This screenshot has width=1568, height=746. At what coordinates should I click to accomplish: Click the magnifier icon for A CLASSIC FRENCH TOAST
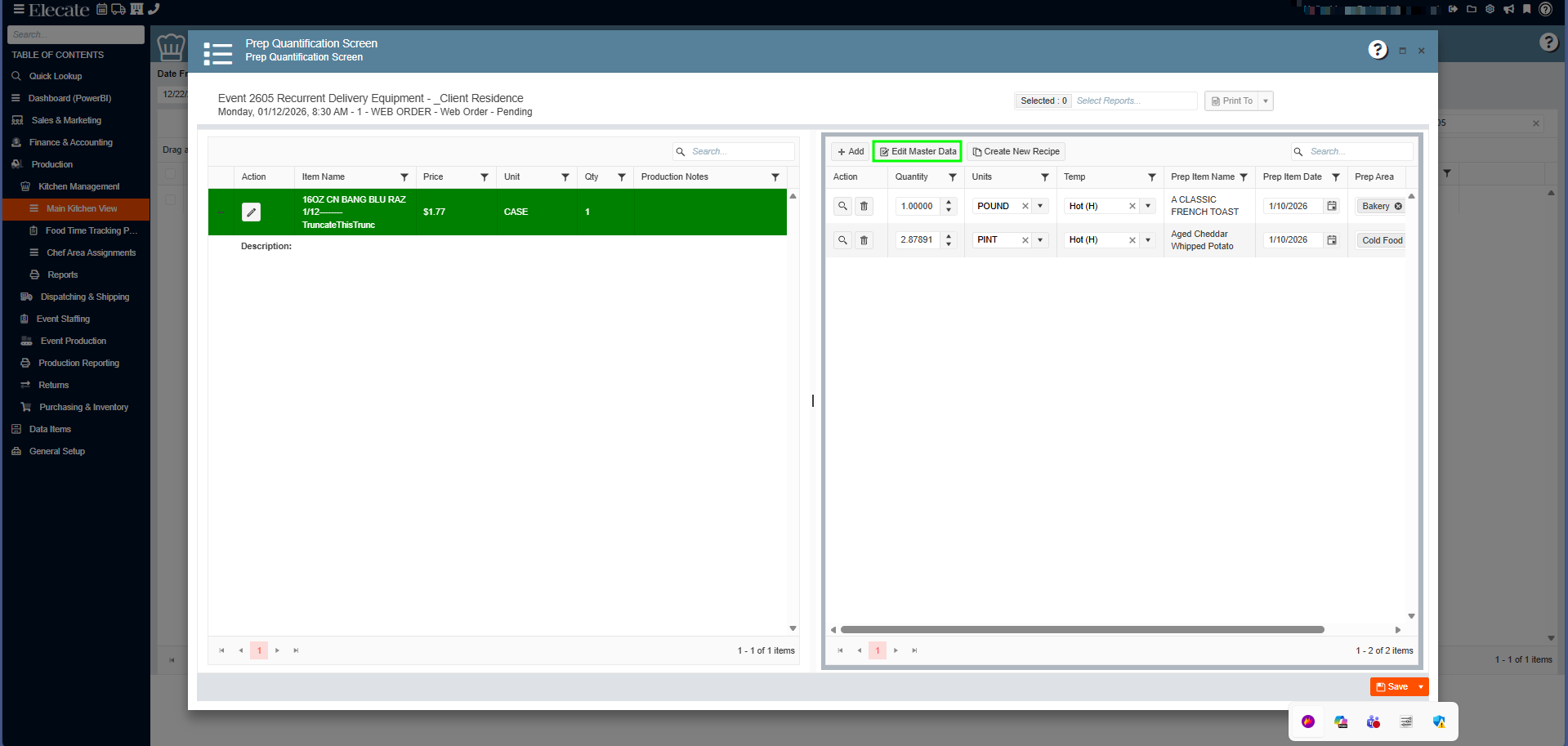coord(842,206)
